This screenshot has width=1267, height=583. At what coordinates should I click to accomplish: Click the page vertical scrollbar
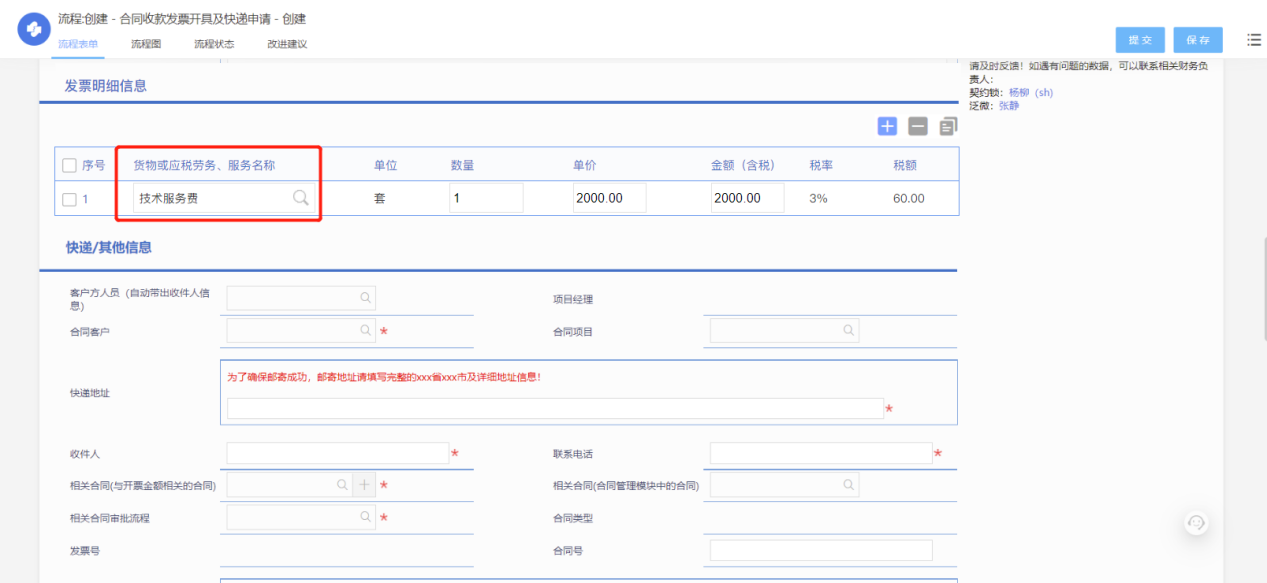point(1263,290)
